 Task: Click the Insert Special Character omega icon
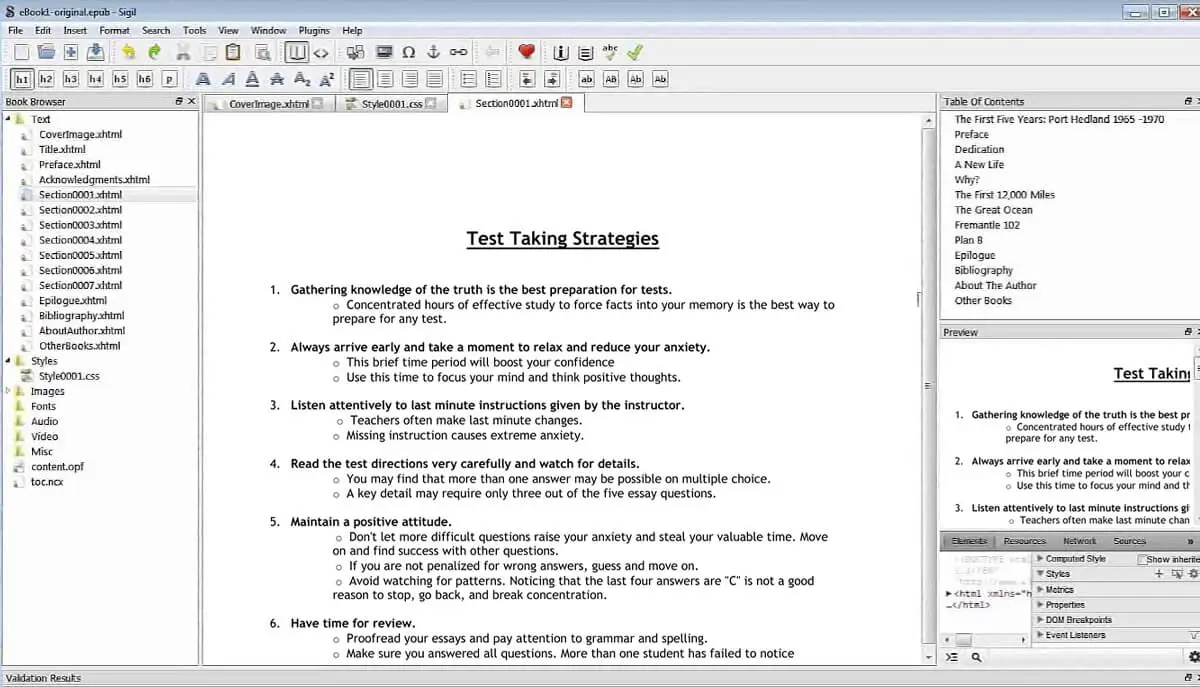point(408,52)
